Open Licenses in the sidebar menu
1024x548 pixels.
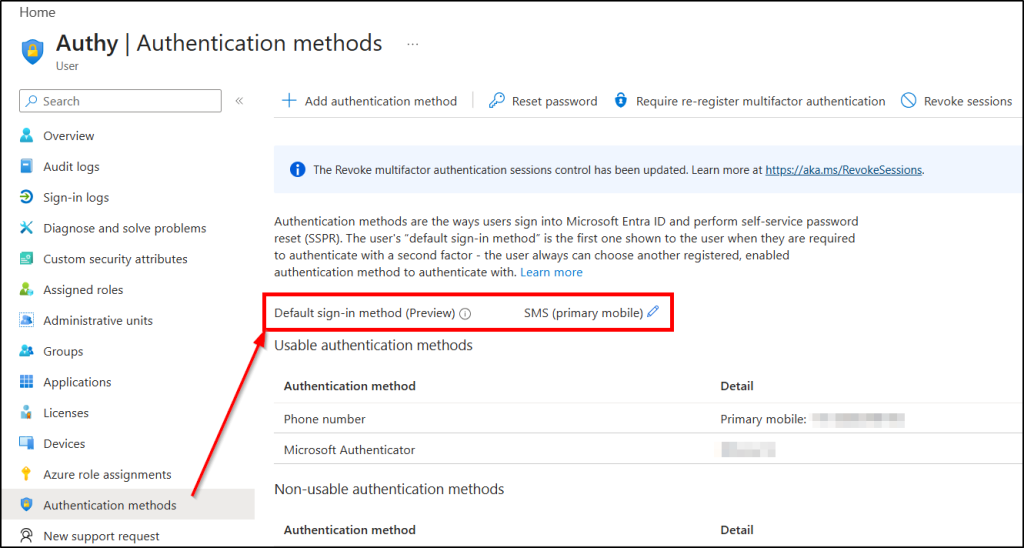(x=66, y=413)
